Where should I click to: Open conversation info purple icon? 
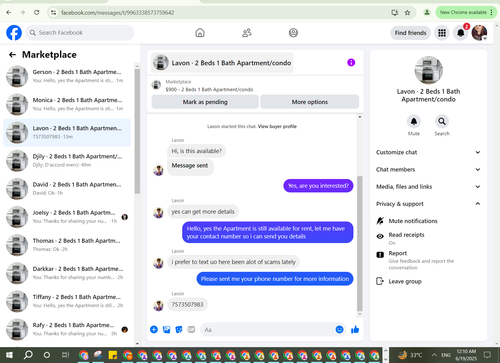pos(351,62)
